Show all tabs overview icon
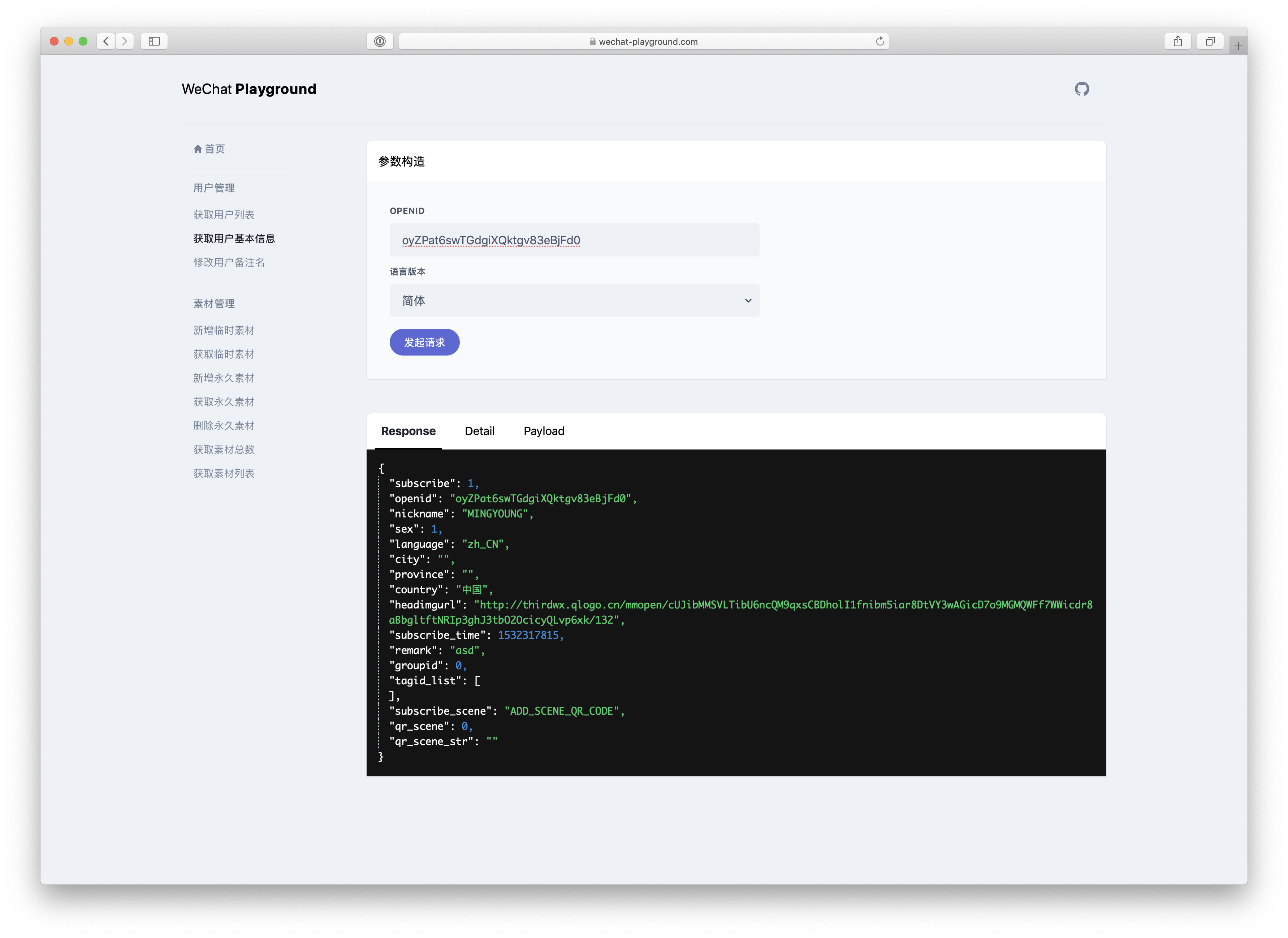This screenshot has height=938, width=1288. 1210,41
